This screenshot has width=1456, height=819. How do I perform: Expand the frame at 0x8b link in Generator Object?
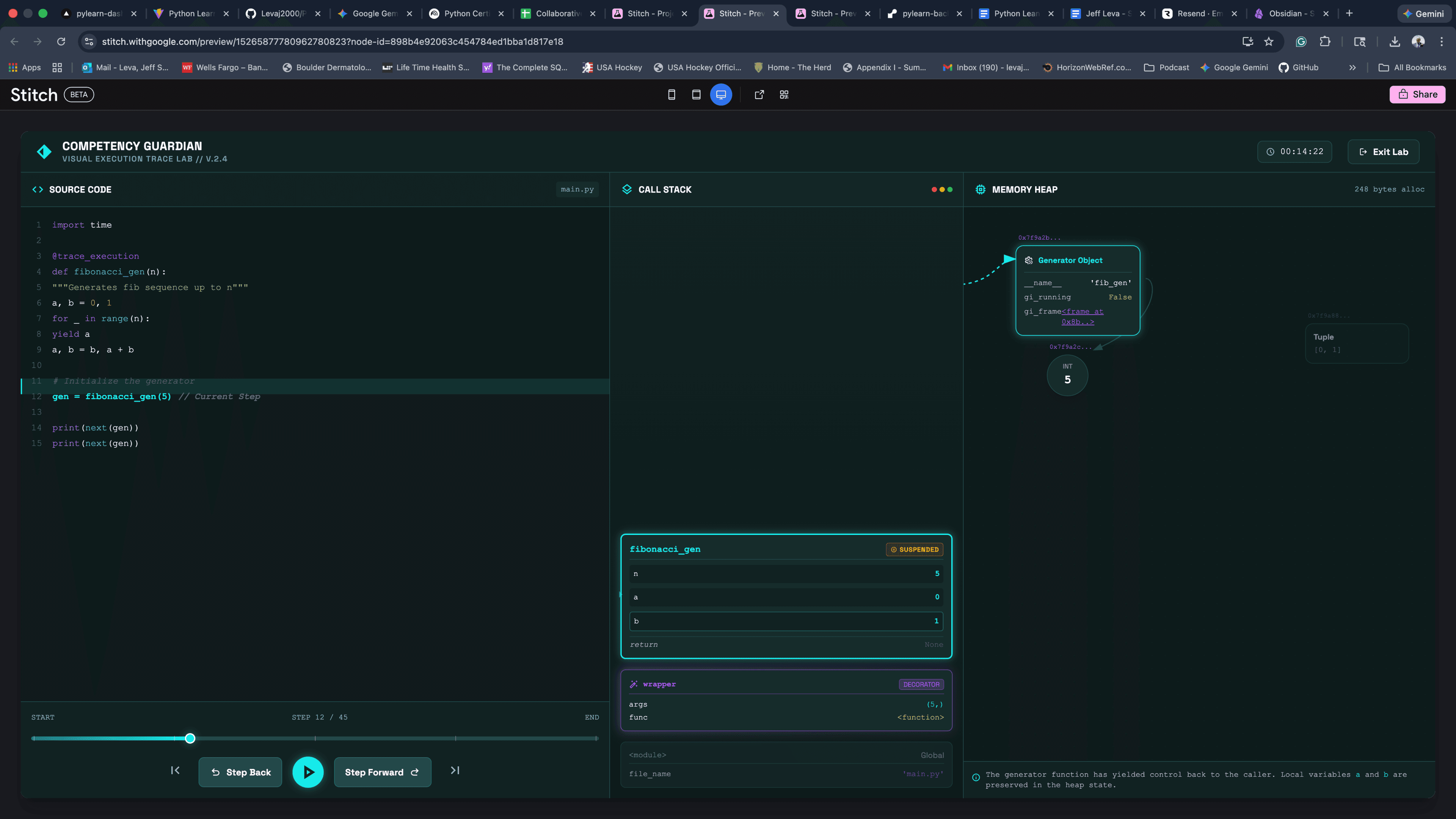coord(1083,317)
